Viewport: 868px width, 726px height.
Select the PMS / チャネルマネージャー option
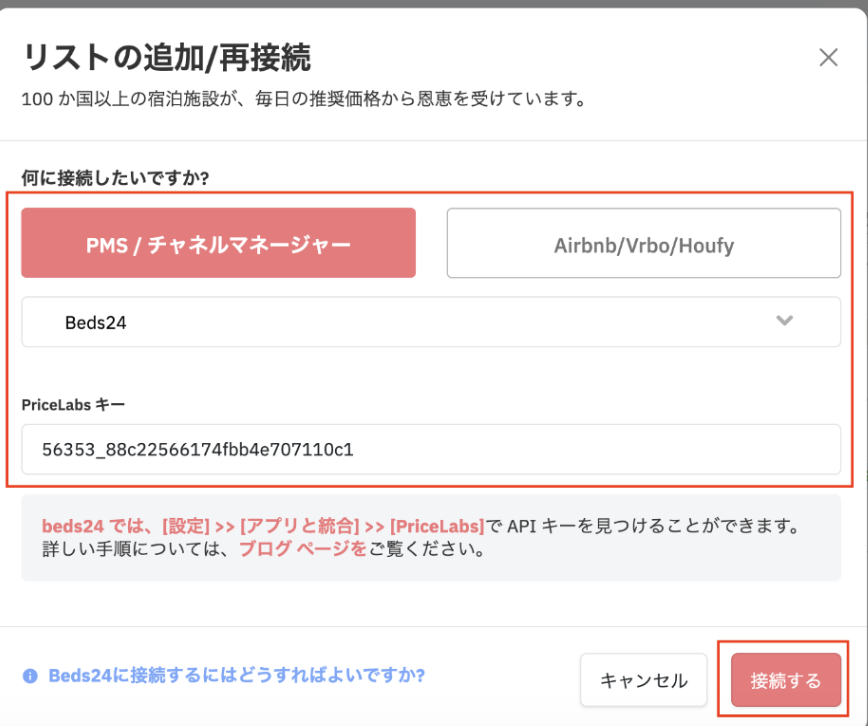click(x=218, y=243)
